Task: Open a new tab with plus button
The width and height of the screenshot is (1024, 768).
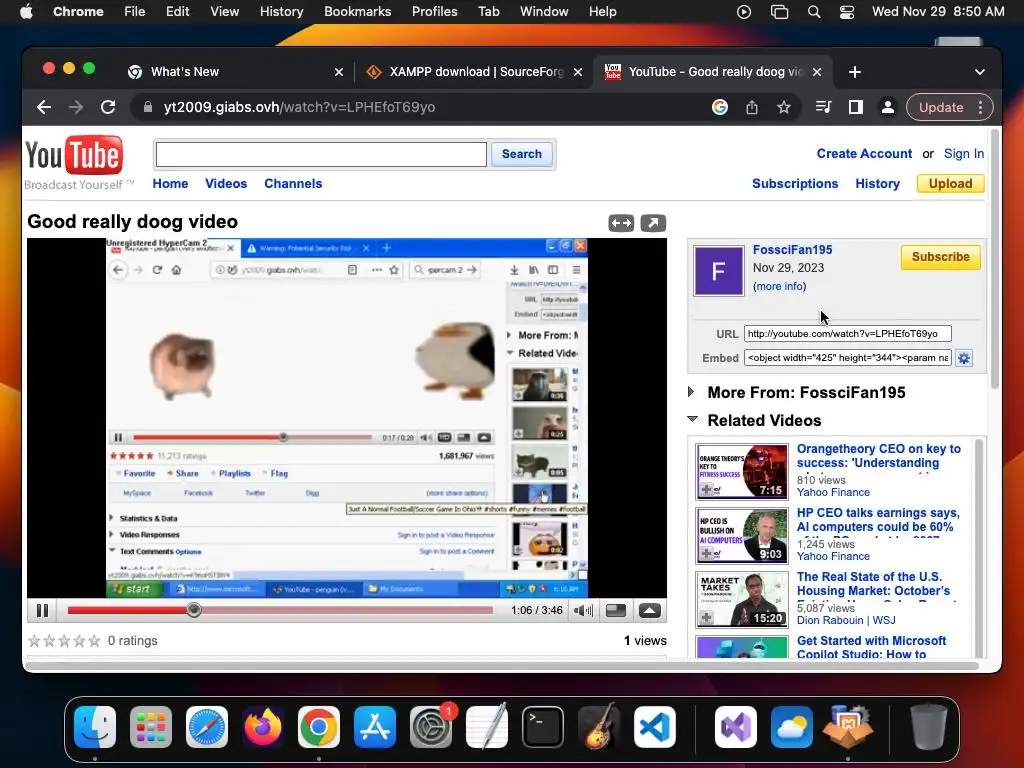Action: click(855, 72)
